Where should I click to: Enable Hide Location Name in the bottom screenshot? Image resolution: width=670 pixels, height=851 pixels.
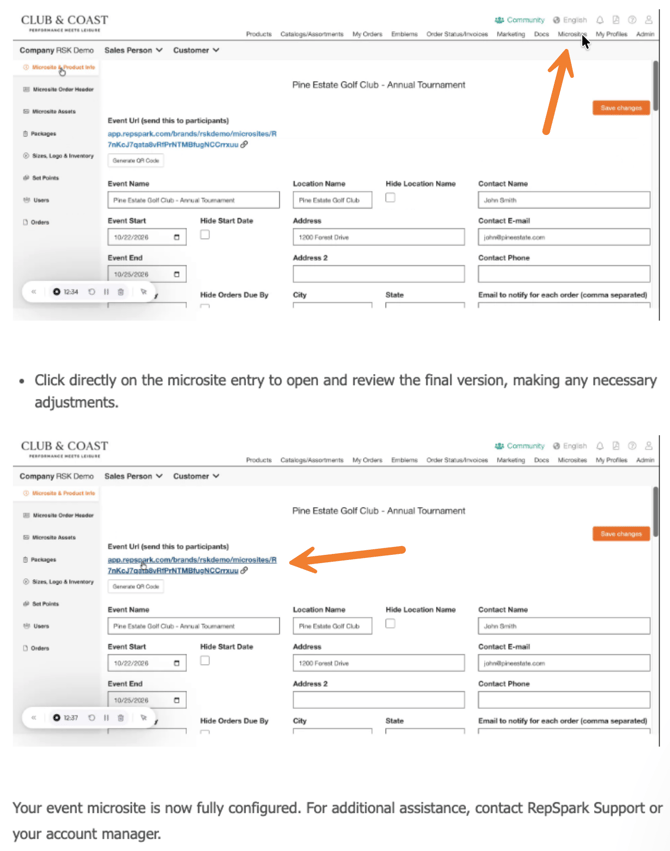click(x=390, y=624)
